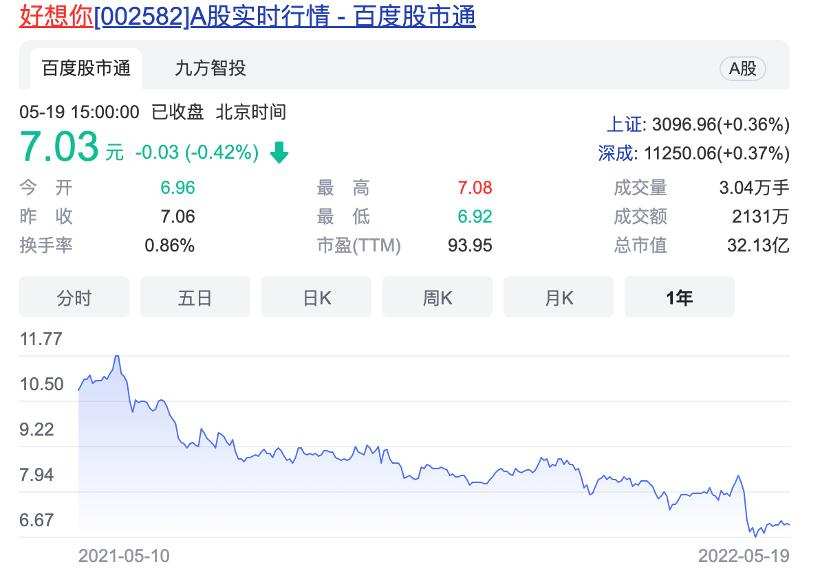Select the 分时 chart tab
Viewport: 832px width, 574px height.
click(x=74, y=297)
